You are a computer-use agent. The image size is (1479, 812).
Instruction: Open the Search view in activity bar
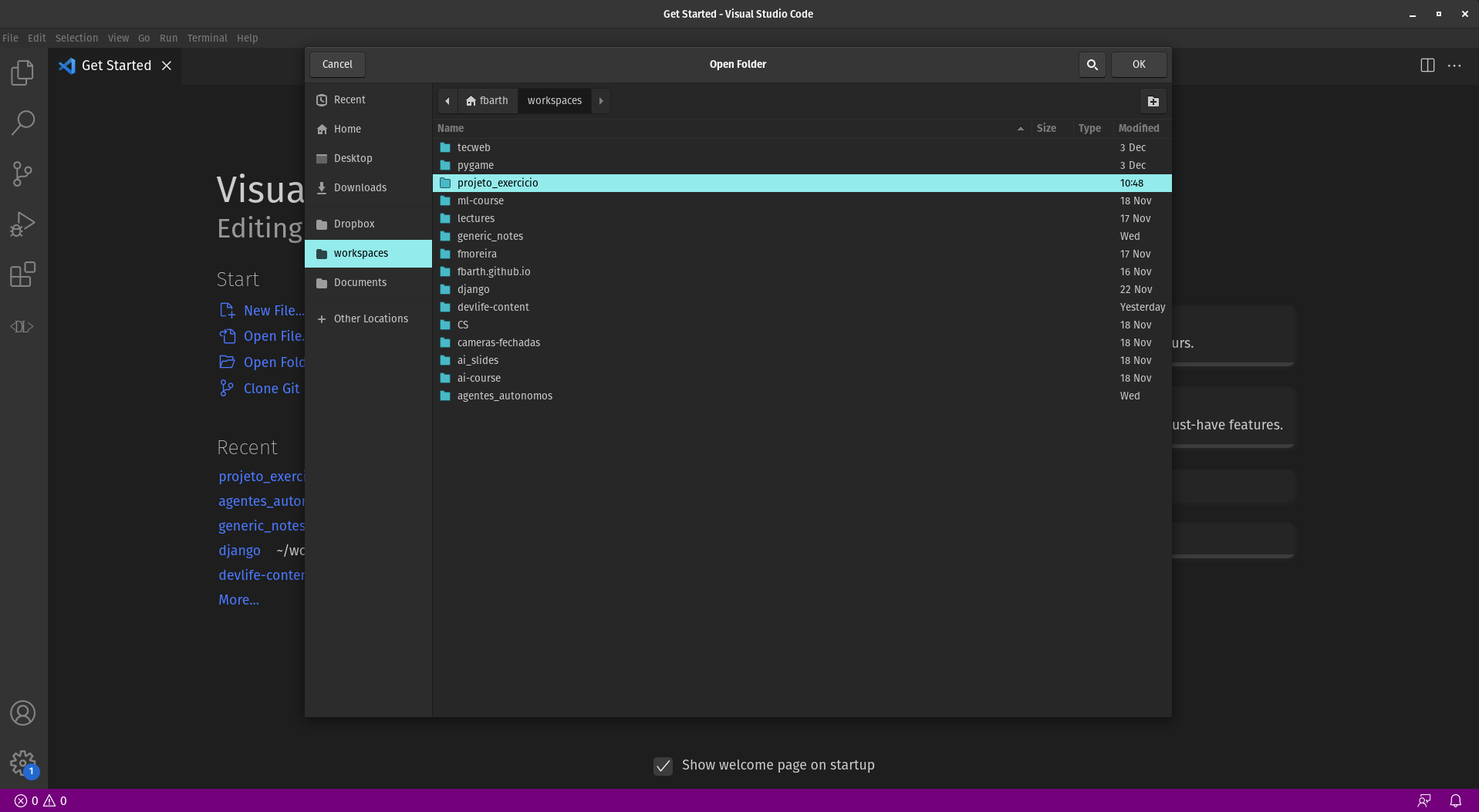(x=23, y=123)
